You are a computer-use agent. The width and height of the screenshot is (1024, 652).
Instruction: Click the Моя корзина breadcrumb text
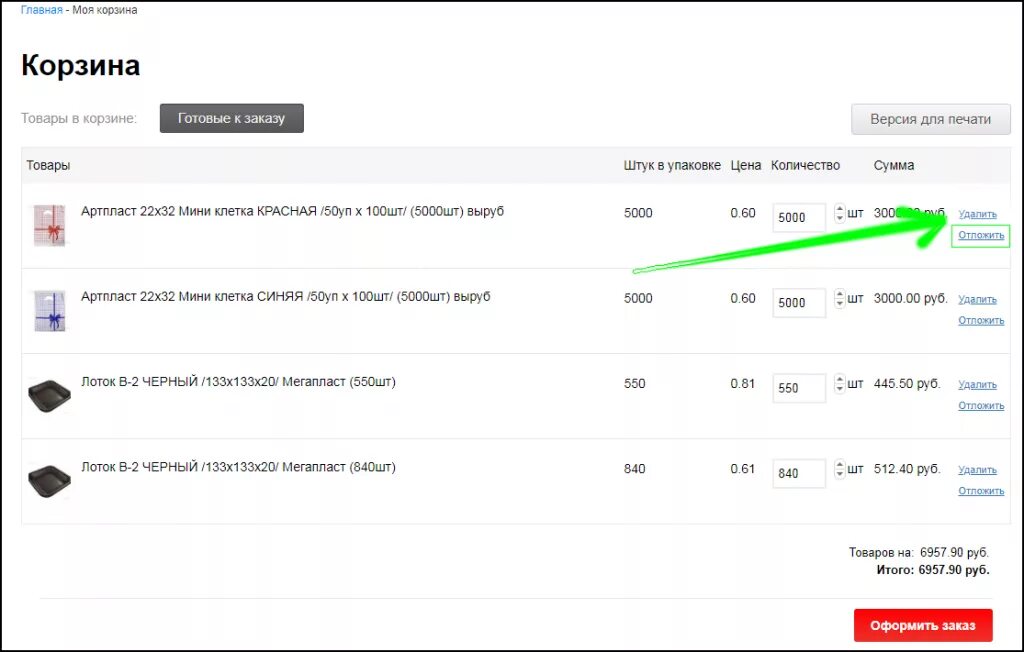[x=104, y=10]
